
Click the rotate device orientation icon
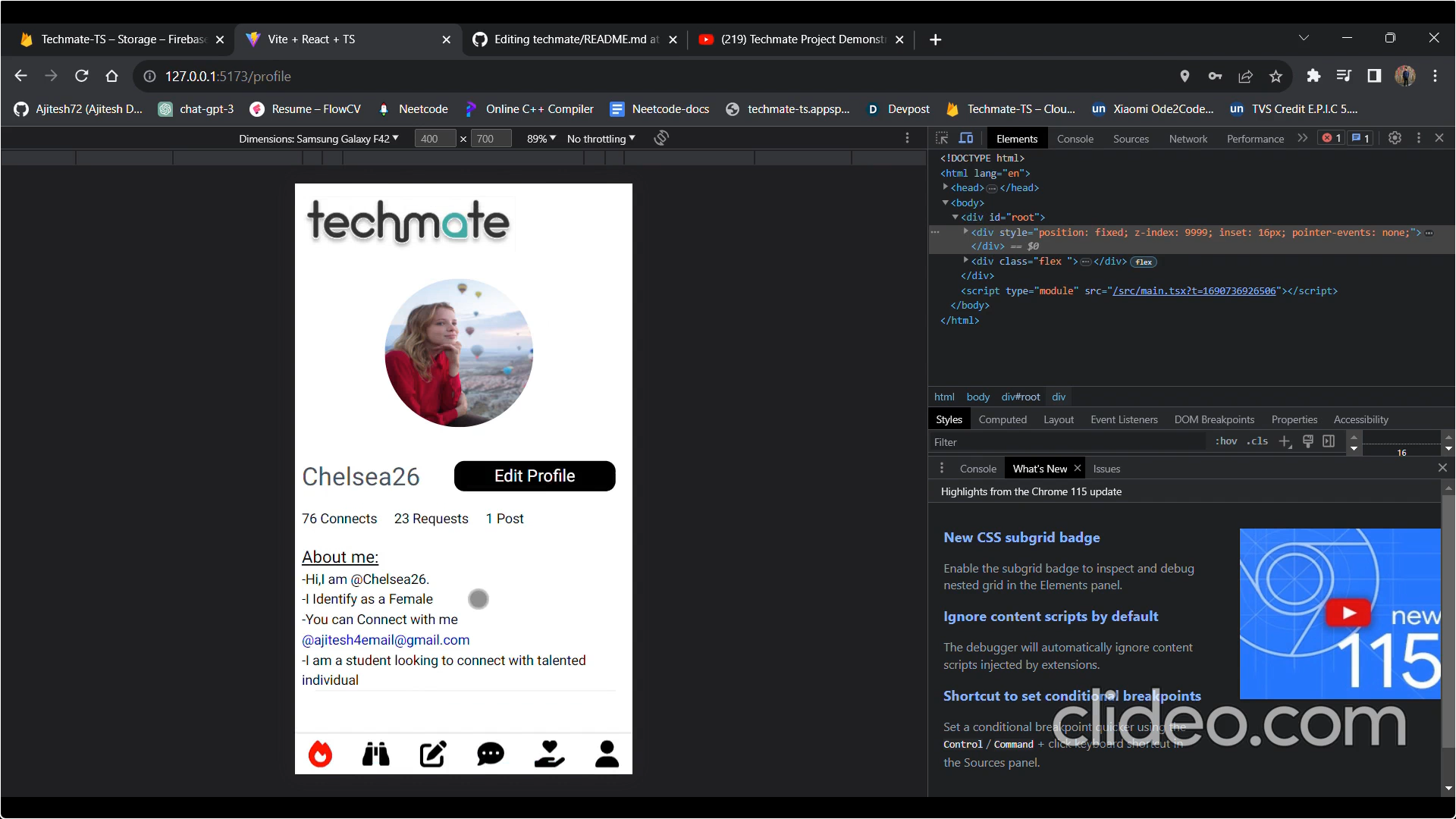tap(661, 138)
